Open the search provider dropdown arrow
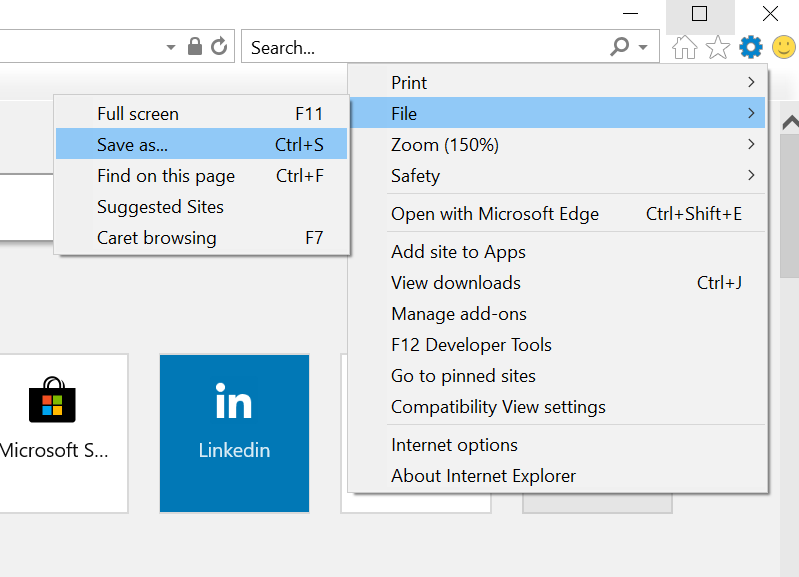The width and height of the screenshot is (799, 577). pos(643,47)
